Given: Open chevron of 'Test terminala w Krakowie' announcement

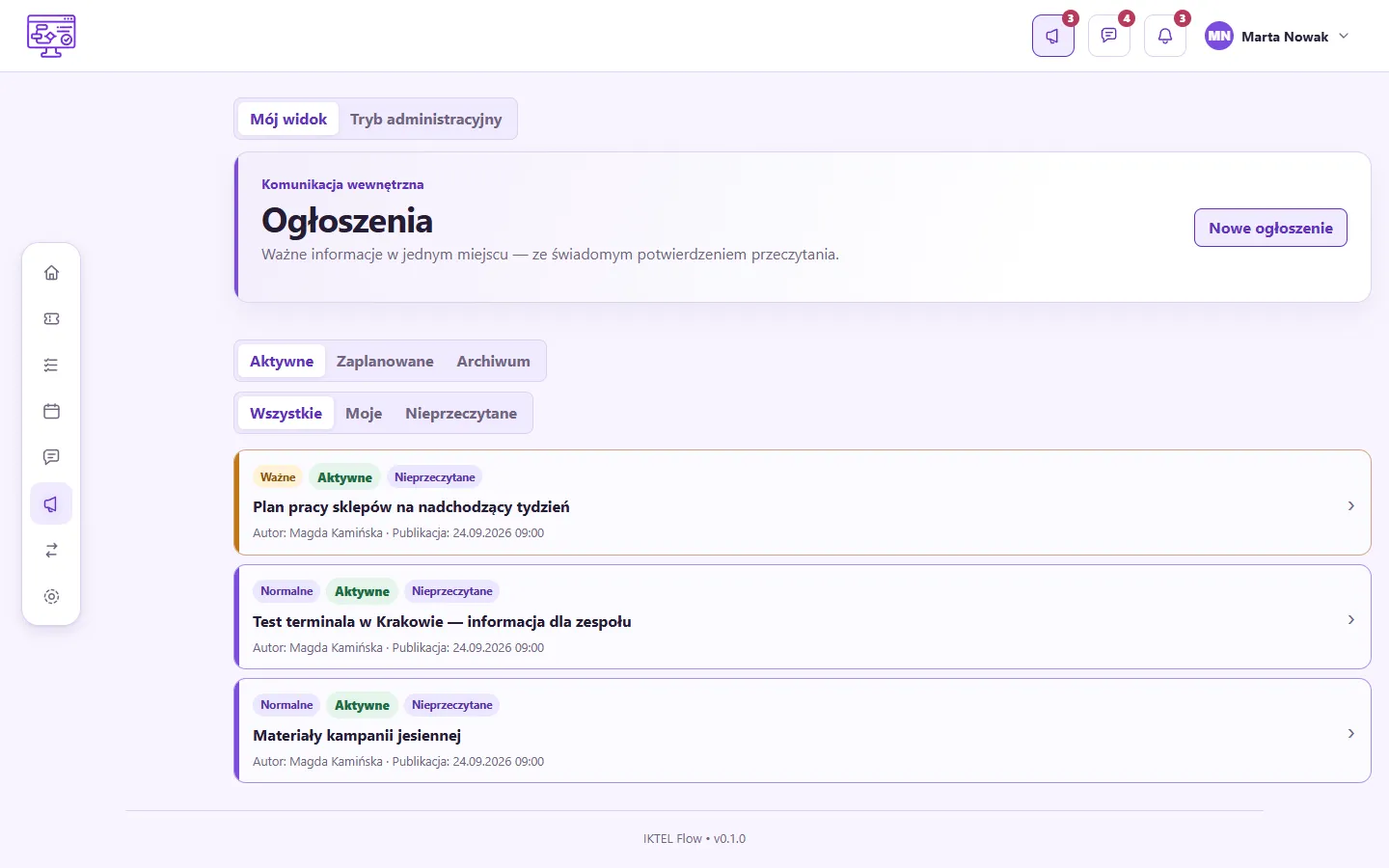Looking at the screenshot, I should (x=1350, y=619).
